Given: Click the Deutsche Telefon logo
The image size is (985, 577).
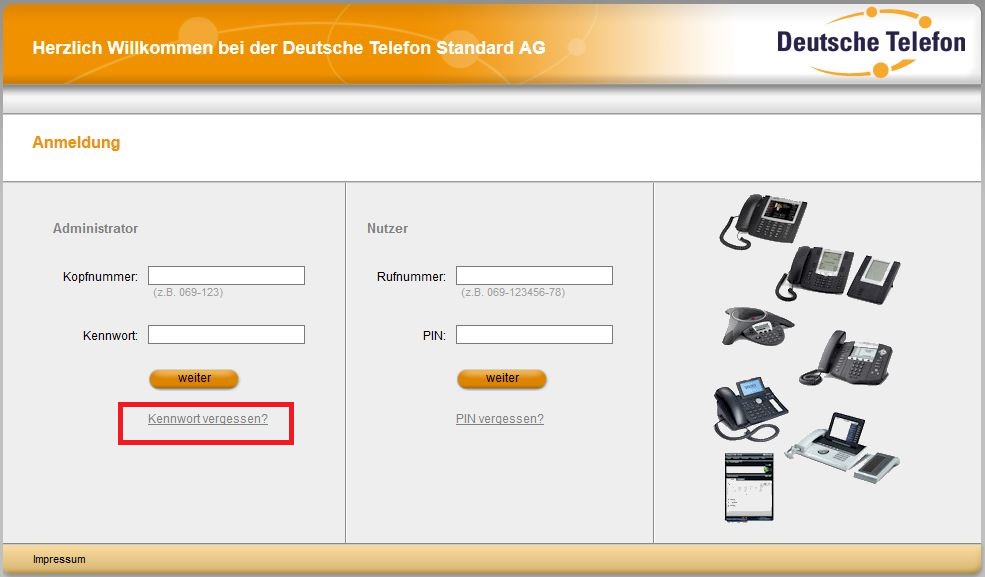Looking at the screenshot, I should click(871, 42).
